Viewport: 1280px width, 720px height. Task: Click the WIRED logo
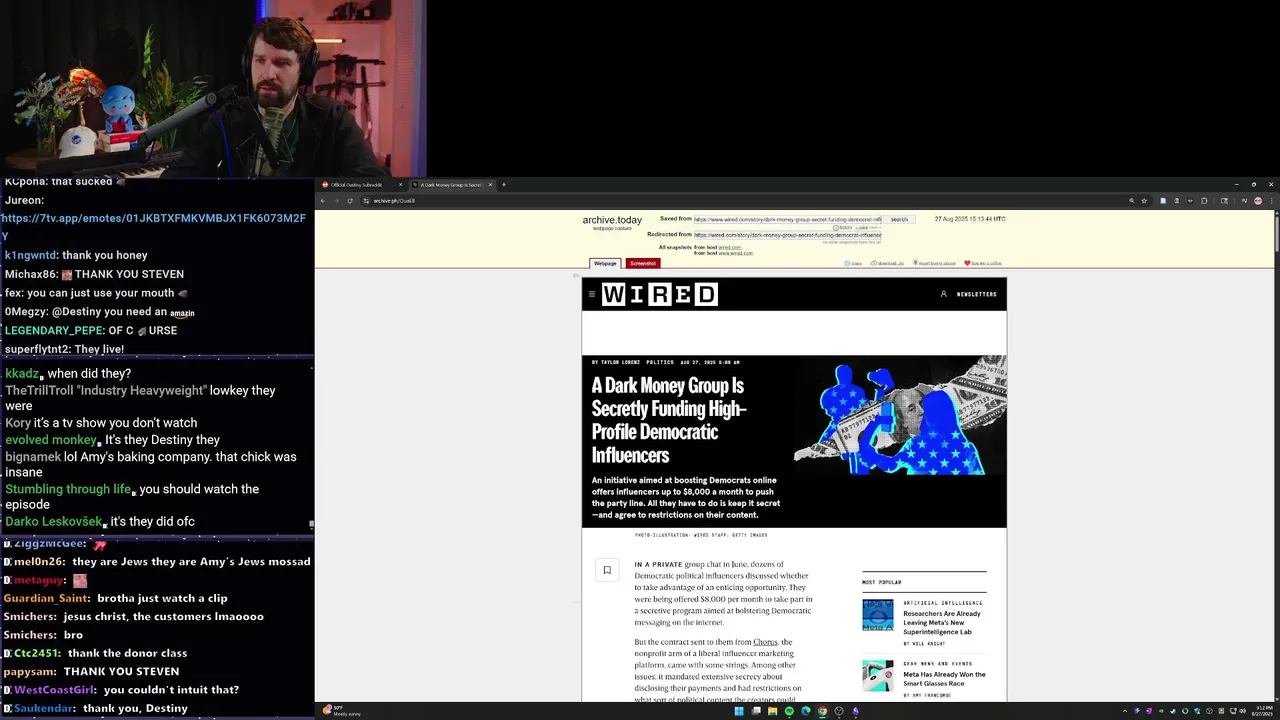click(x=660, y=294)
